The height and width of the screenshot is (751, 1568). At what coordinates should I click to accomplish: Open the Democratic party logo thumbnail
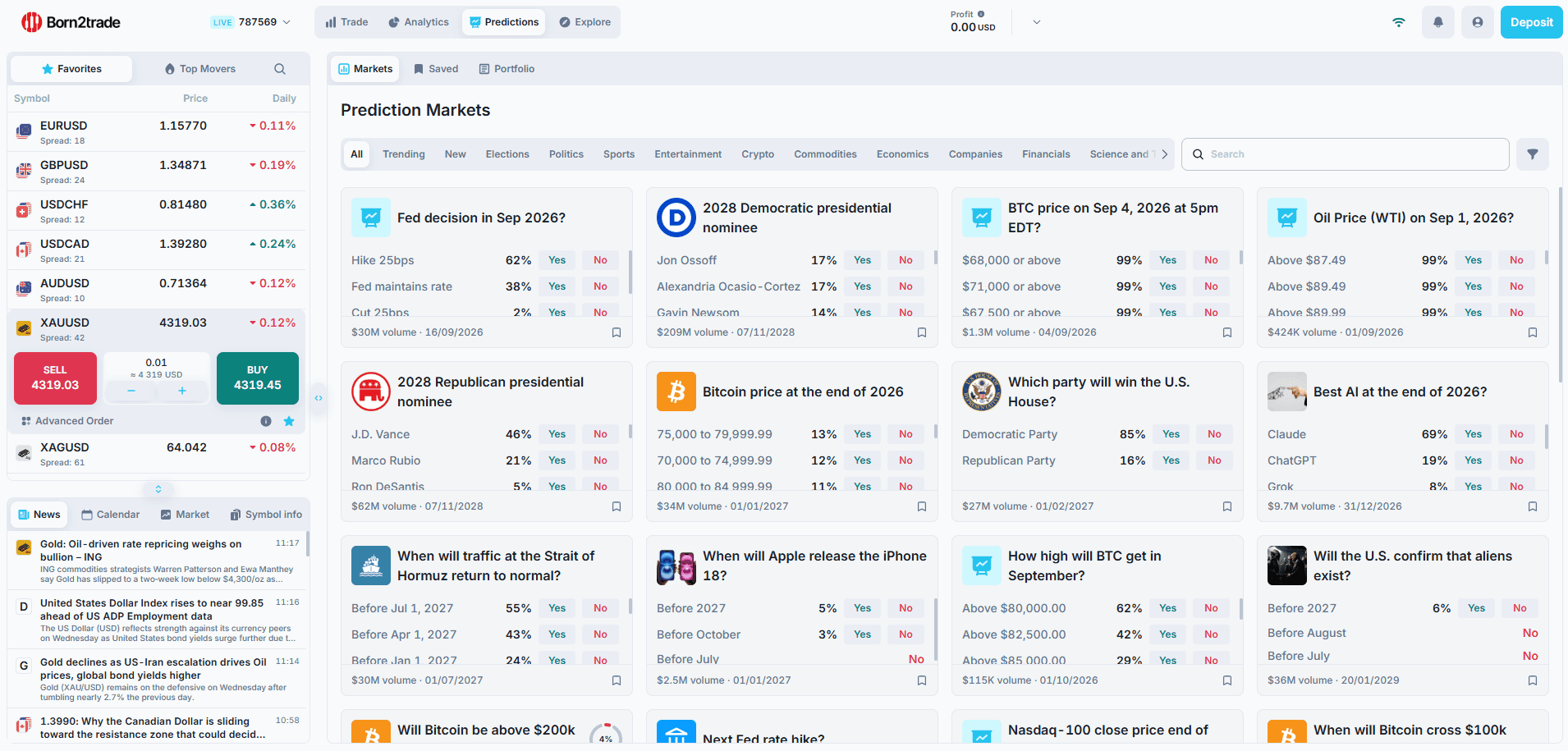point(676,218)
